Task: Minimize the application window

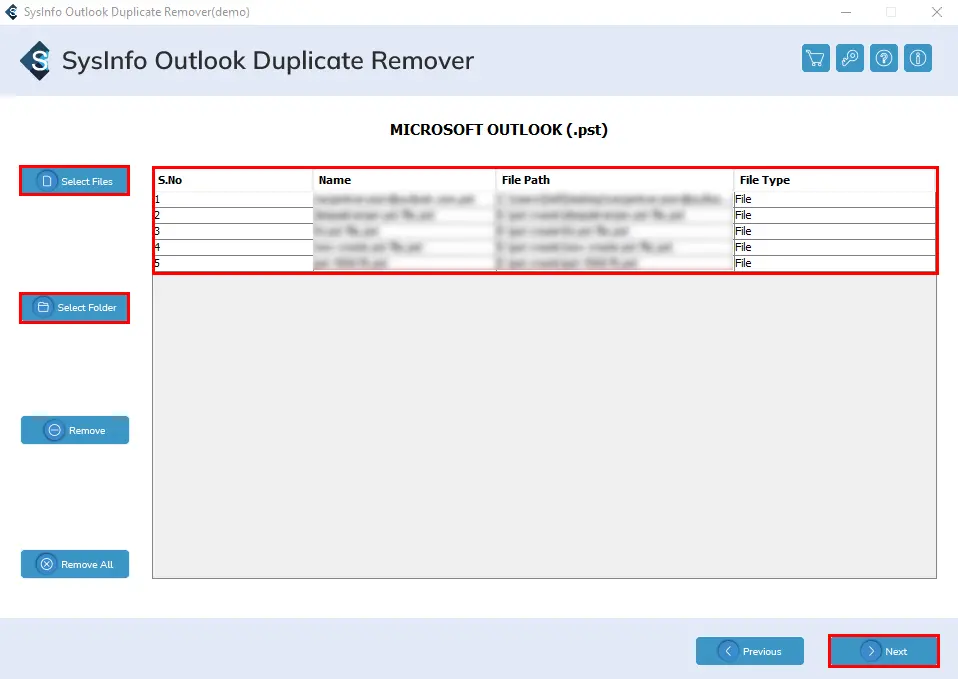Action: point(846,12)
